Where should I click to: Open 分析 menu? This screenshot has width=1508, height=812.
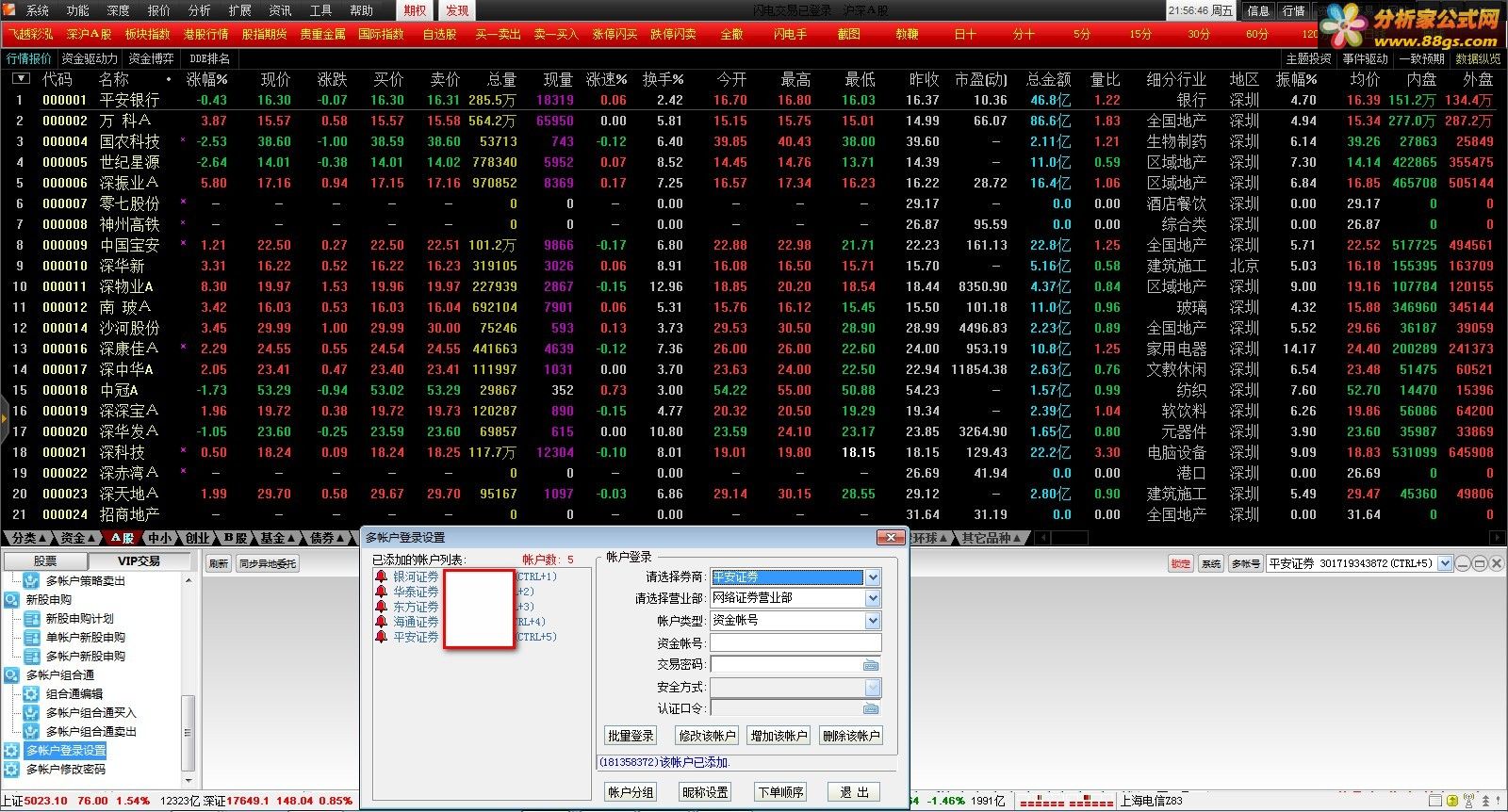tap(200, 10)
